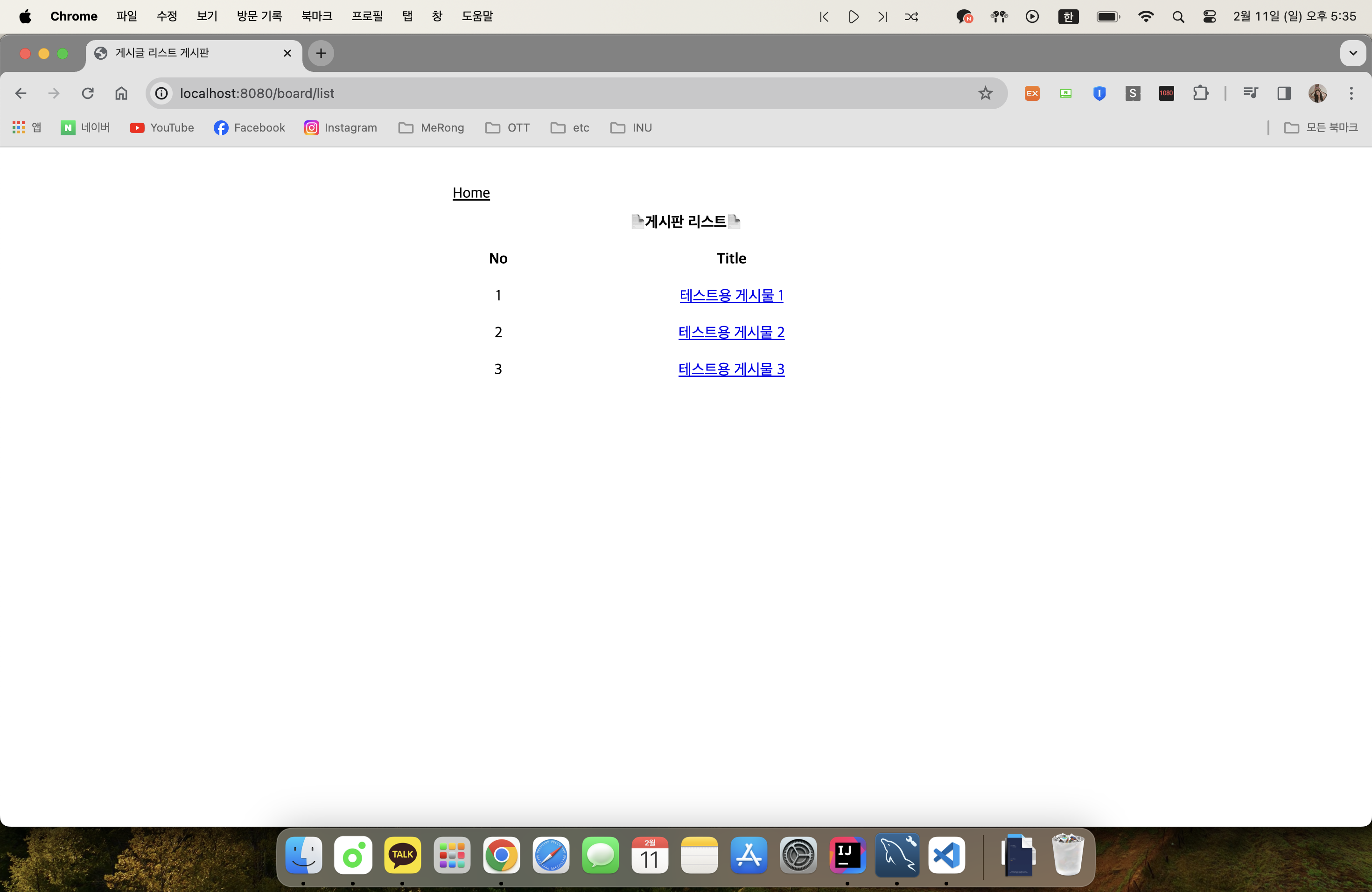The width and height of the screenshot is (1372, 892).
Task: Expand the tab search dropdown arrow
Action: pos(1352,54)
